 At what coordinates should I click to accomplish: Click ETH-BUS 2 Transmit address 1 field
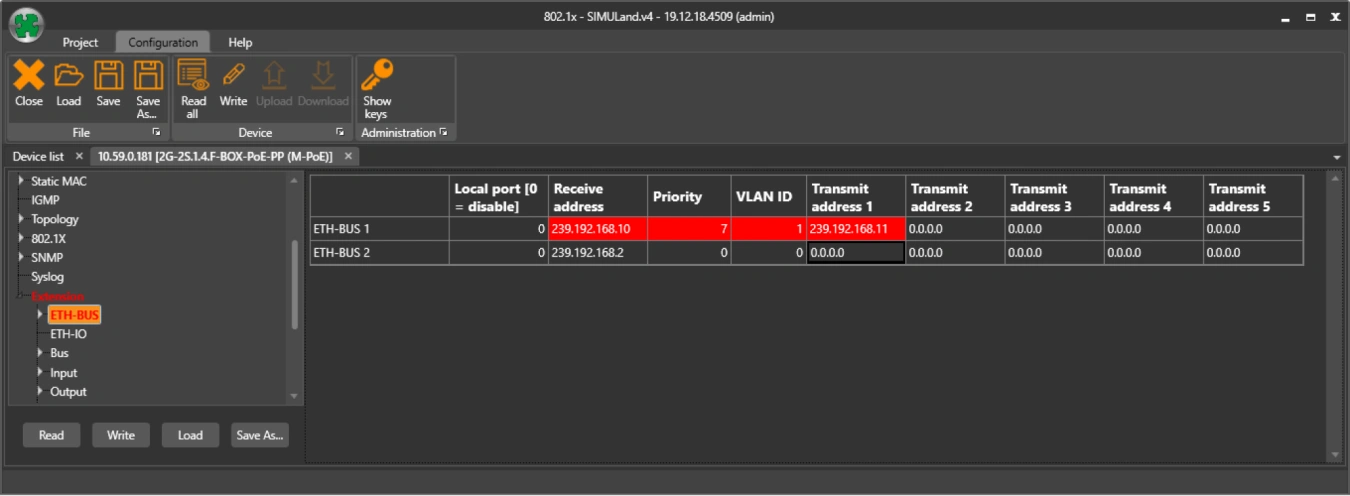tap(856, 253)
